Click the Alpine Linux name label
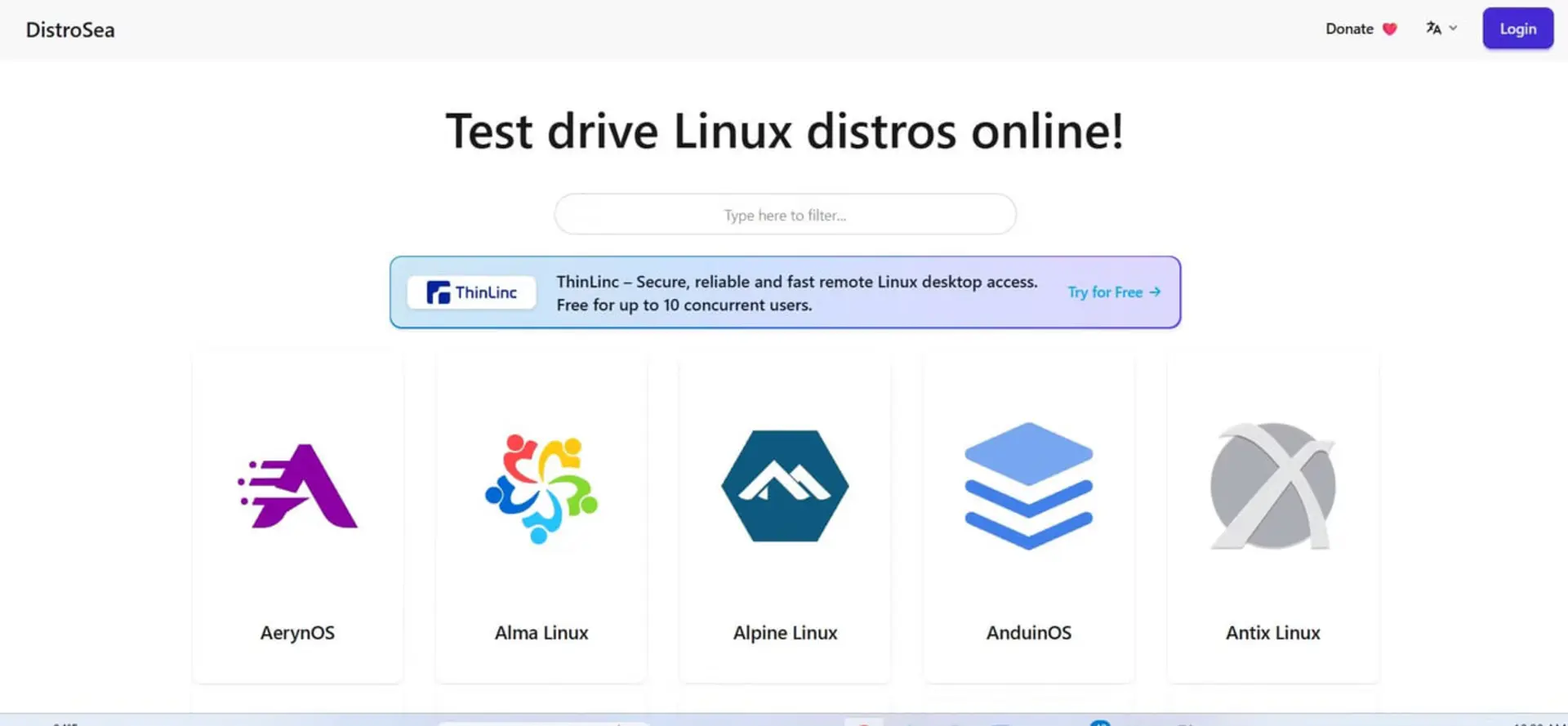This screenshot has height=726, width=1568. click(x=785, y=633)
